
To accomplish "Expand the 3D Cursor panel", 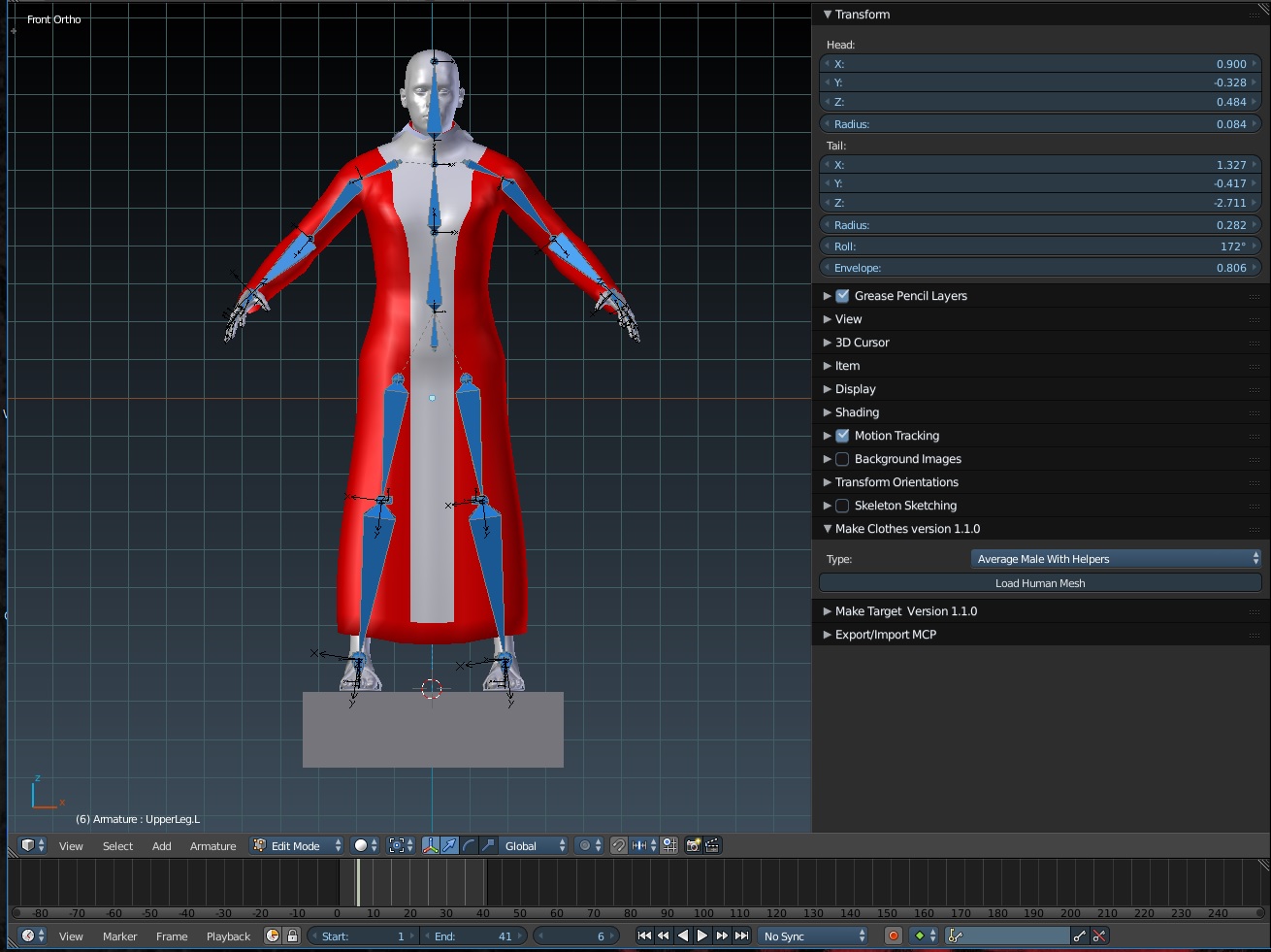I will pos(827,343).
